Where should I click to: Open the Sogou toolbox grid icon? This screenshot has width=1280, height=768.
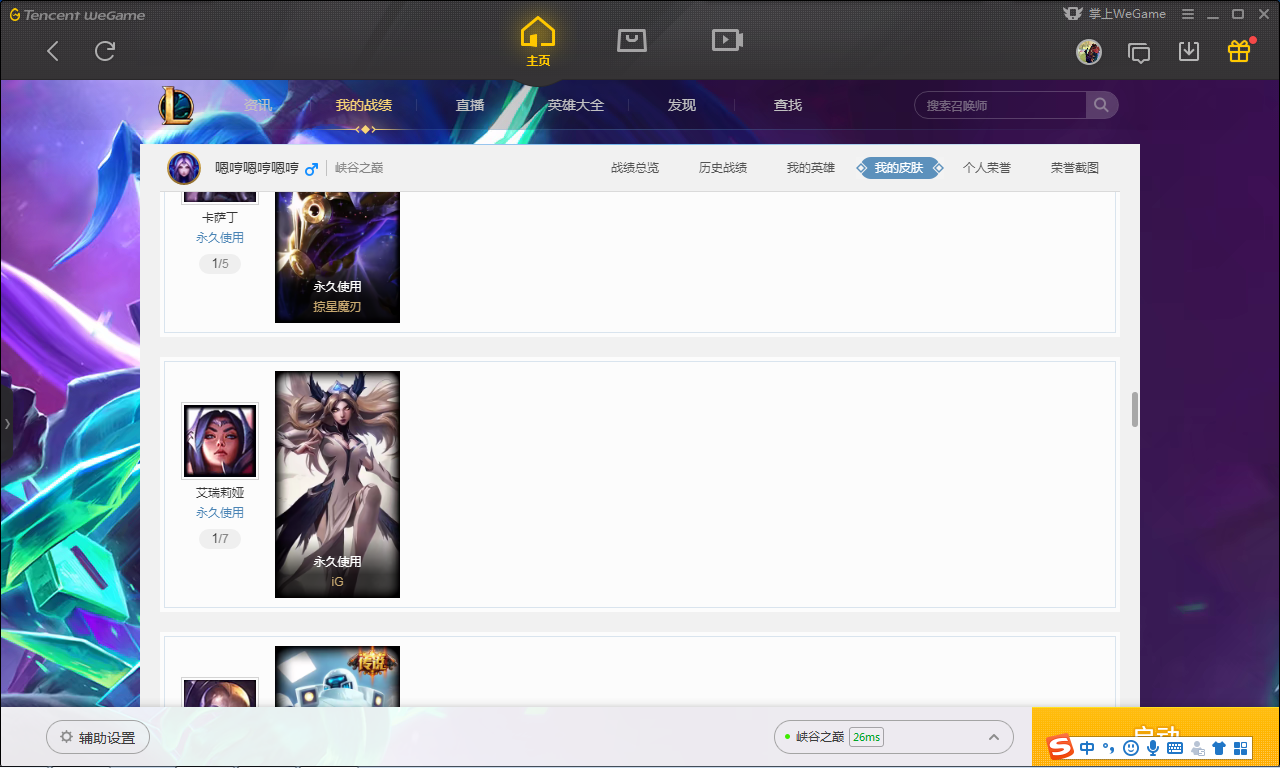pos(1241,748)
